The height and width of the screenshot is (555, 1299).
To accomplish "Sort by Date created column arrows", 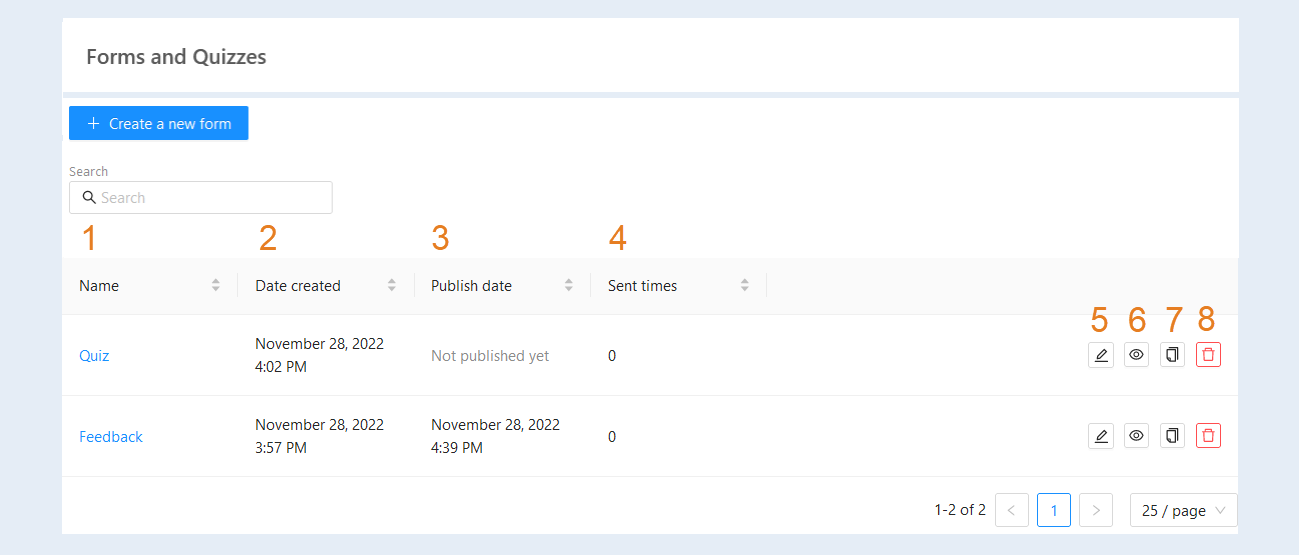I will pyautogui.click(x=392, y=285).
